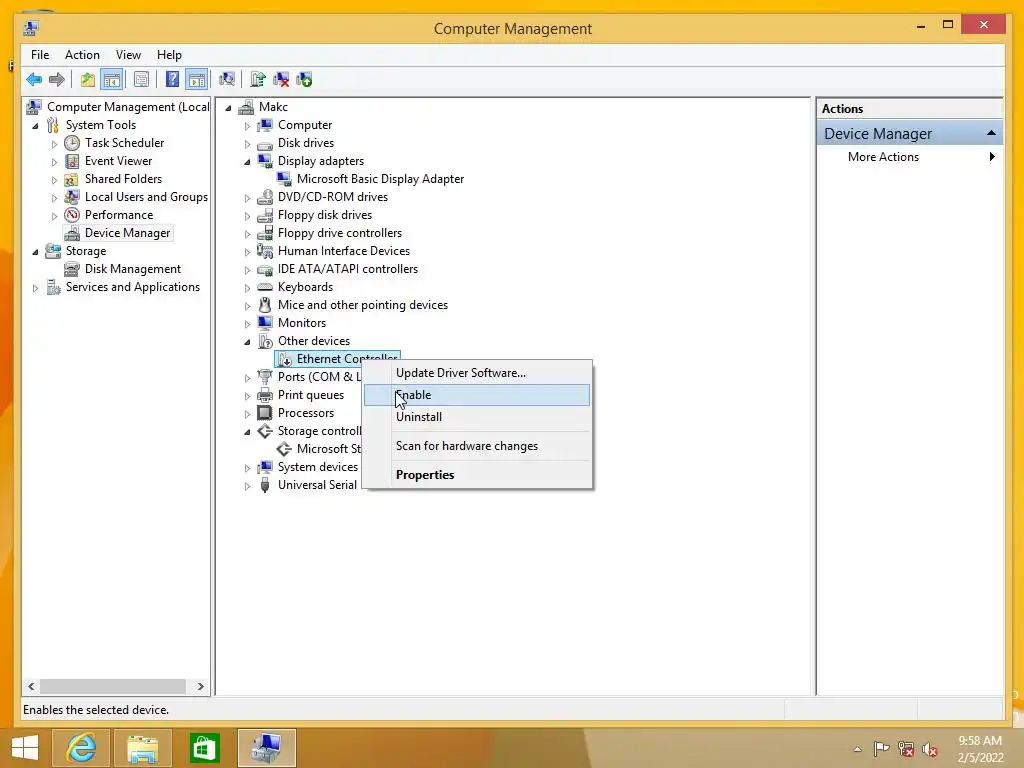Select Microsoft Basic Display Adapter device
Image resolution: width=1024 pixels, height=768 pixels.
tap(380, 179)
